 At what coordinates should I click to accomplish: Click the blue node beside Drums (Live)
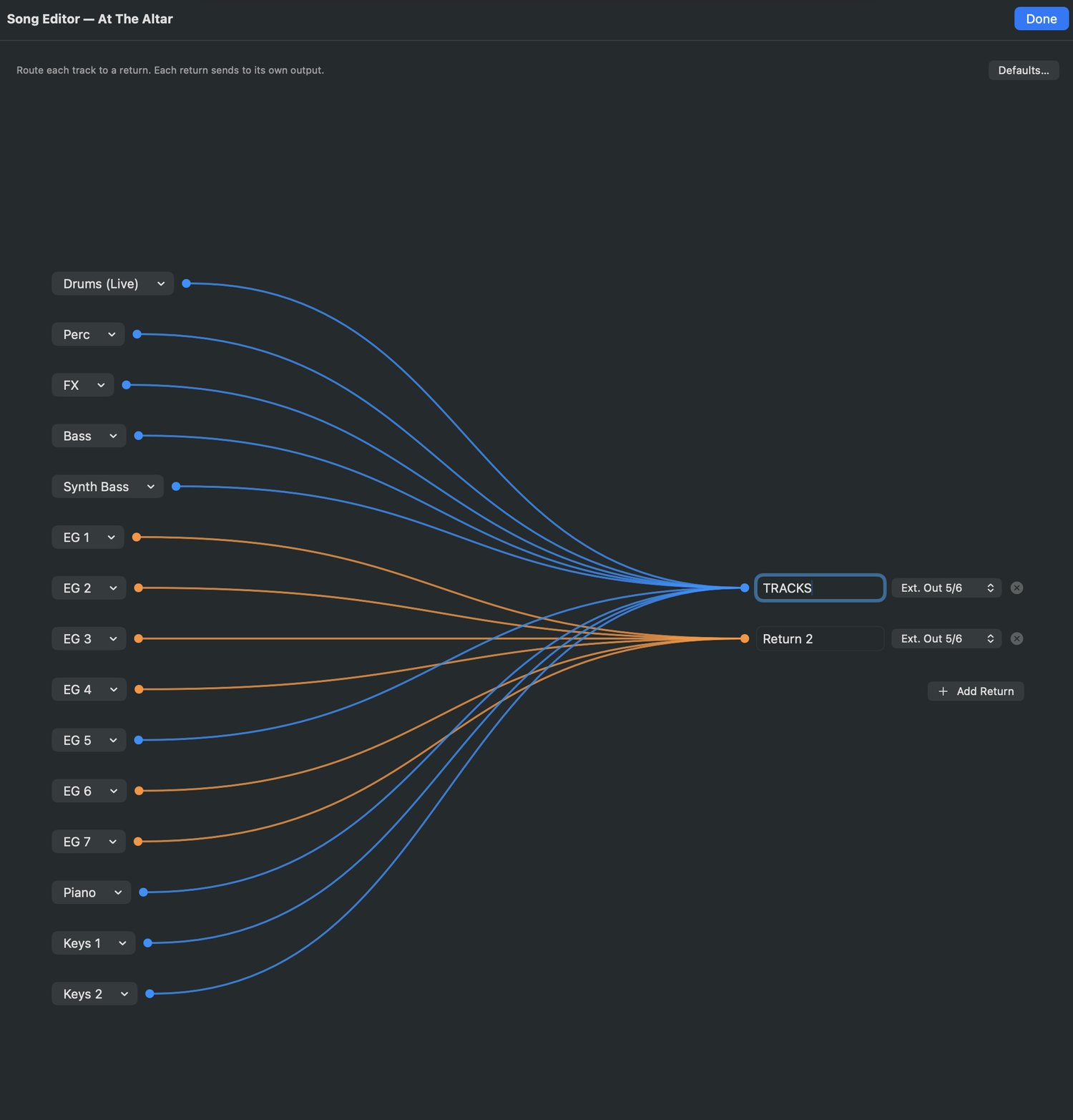(186, 283)
